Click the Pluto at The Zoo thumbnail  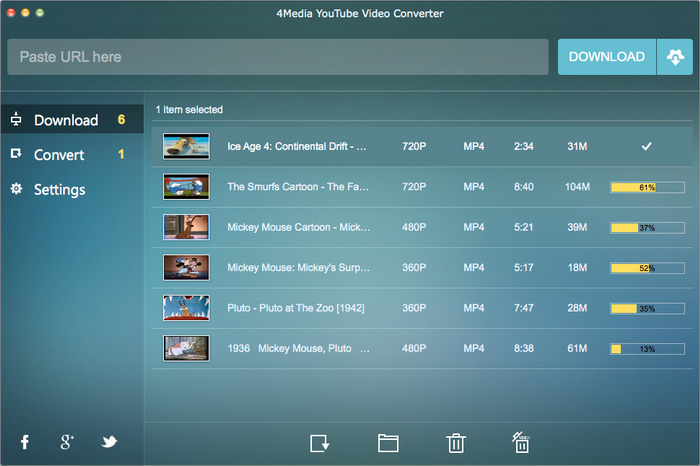coord(186,307)
